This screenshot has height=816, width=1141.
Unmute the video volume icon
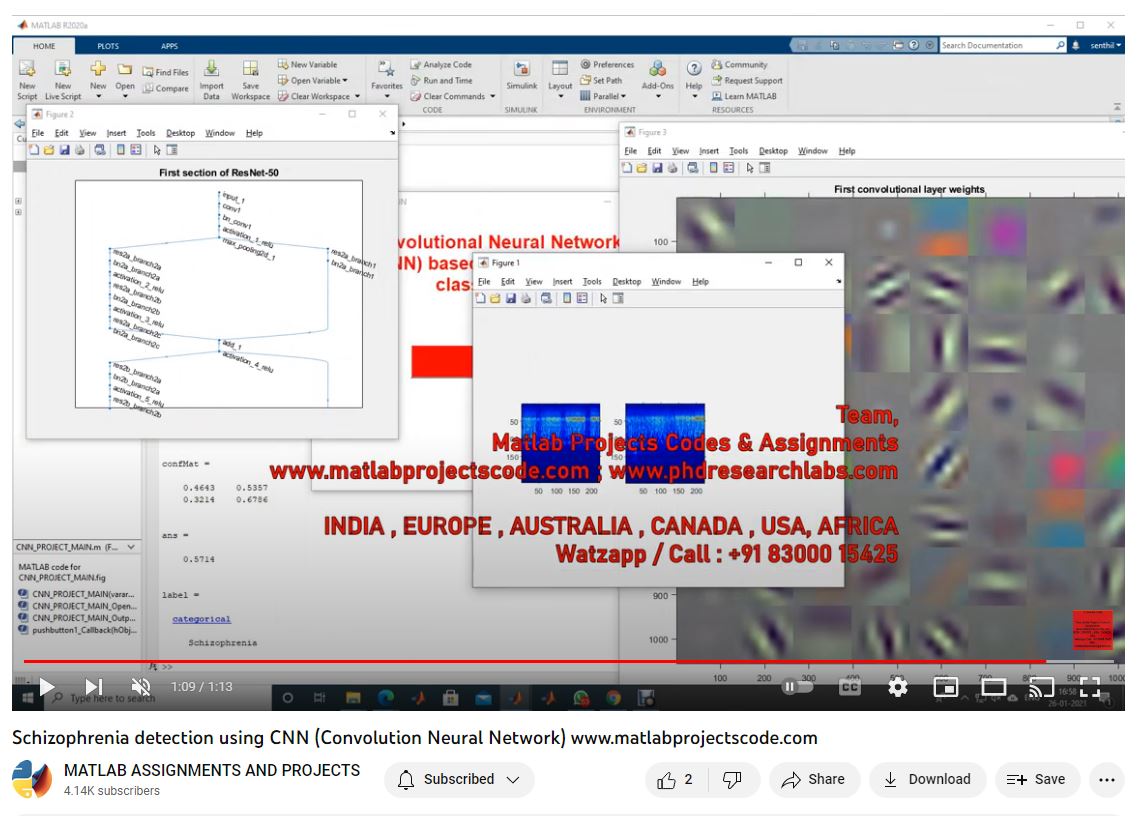140,686
